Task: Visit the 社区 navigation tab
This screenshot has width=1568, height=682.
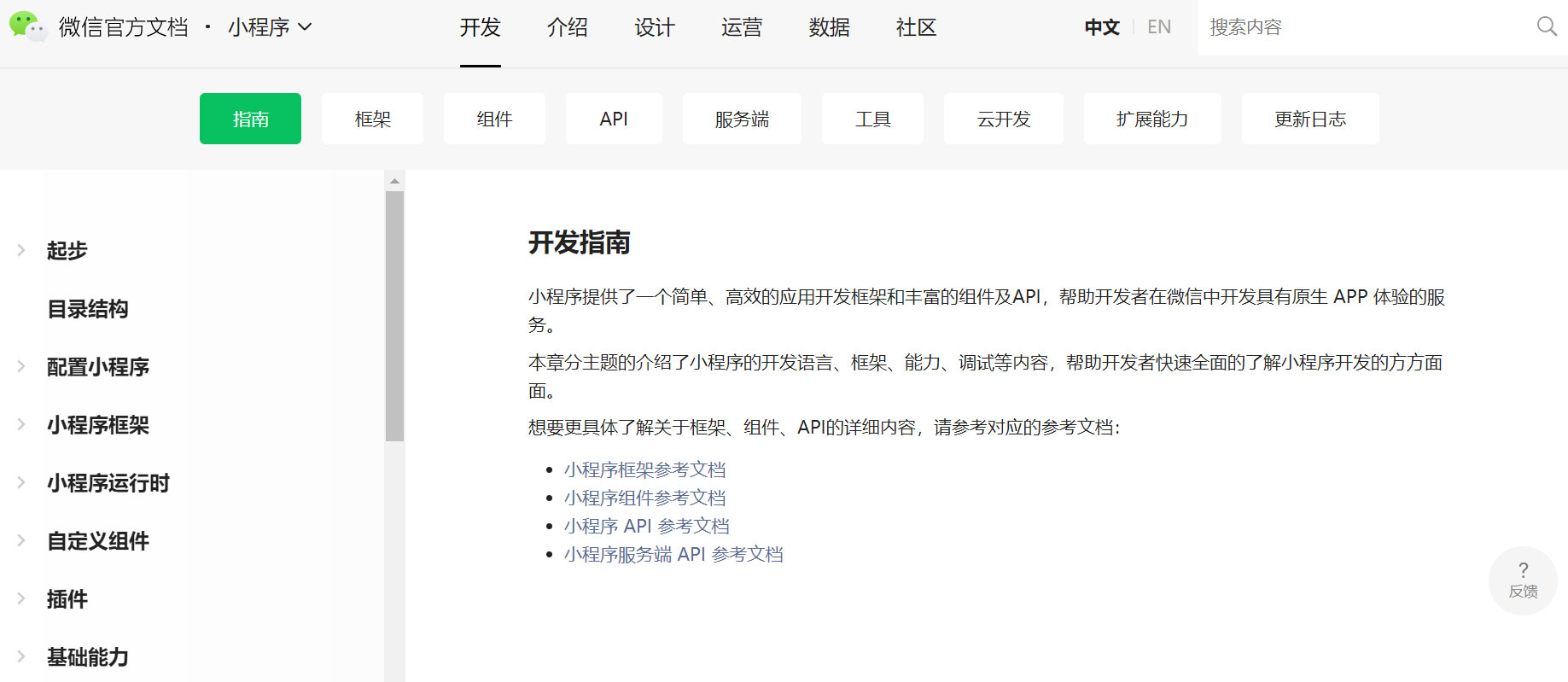Action: click(917, 27)
